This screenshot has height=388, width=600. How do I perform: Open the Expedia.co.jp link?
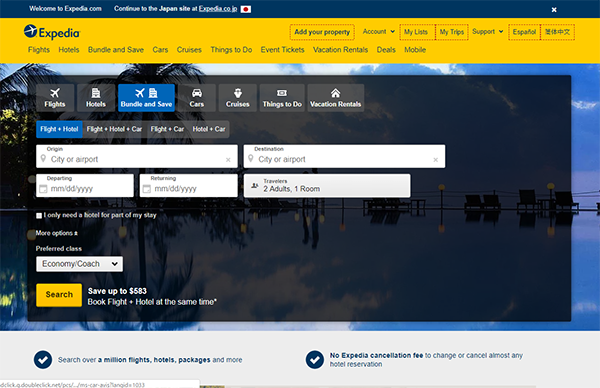[218, 8]
